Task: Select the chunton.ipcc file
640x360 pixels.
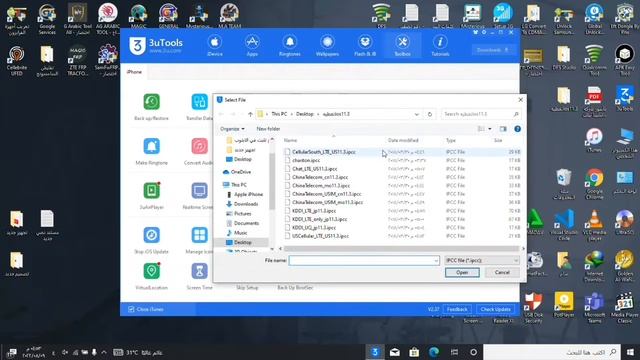Action: click(x=402, y=160)
